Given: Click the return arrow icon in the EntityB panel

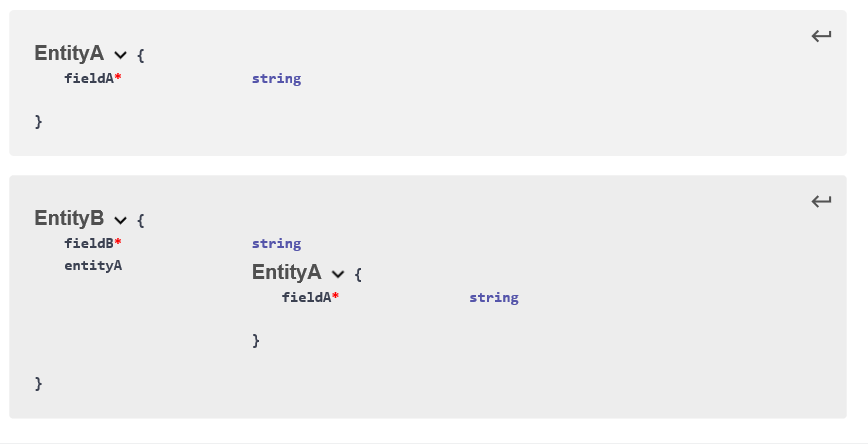Looking at the screenshot, I should pyautogui.click(x=821, y=202).
